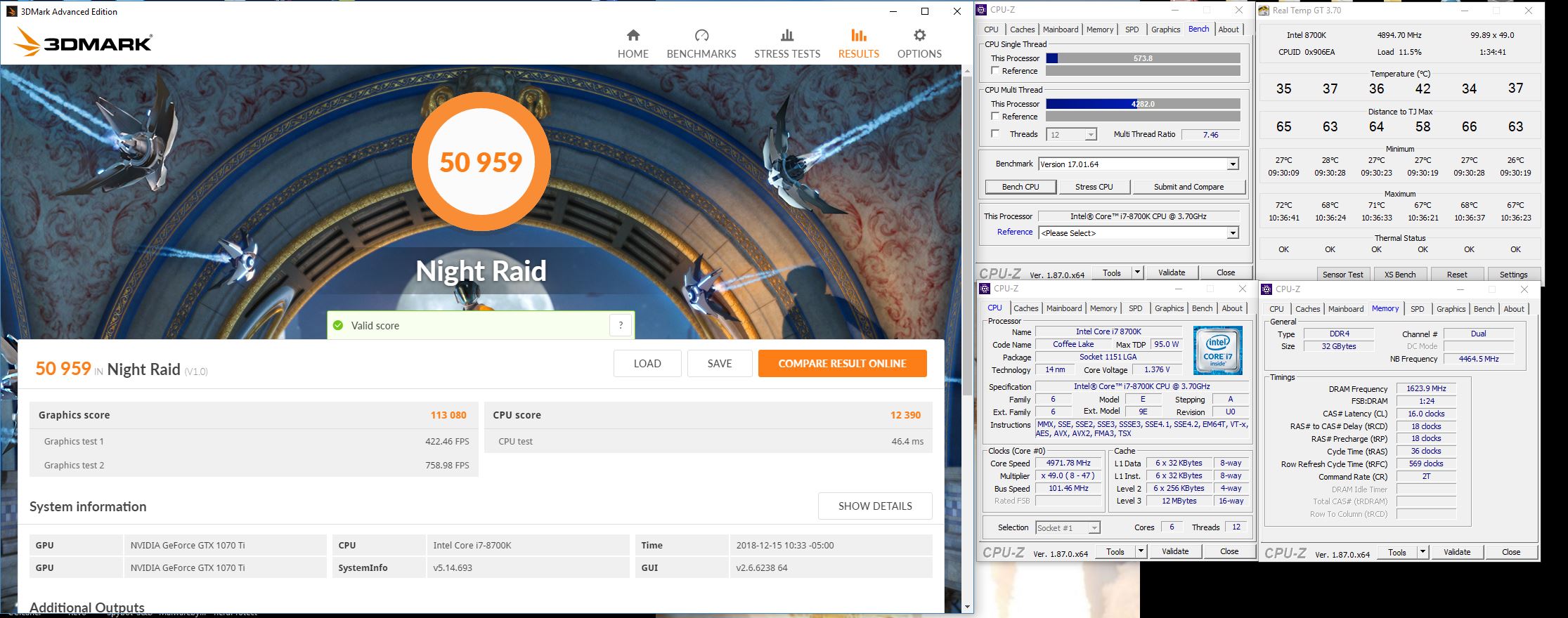Click the Real Temp GT title bar icon
The width and height of the screenshot is (1568, 618).
pyautogui.click(x=1264, y=11)
